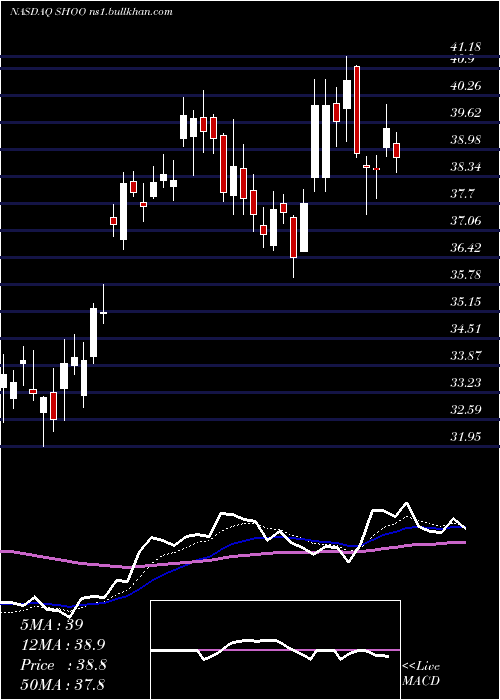Click the 36.42 price level label
The width and height of the screenshot is (500, 700).
click(x=466, y=247)
